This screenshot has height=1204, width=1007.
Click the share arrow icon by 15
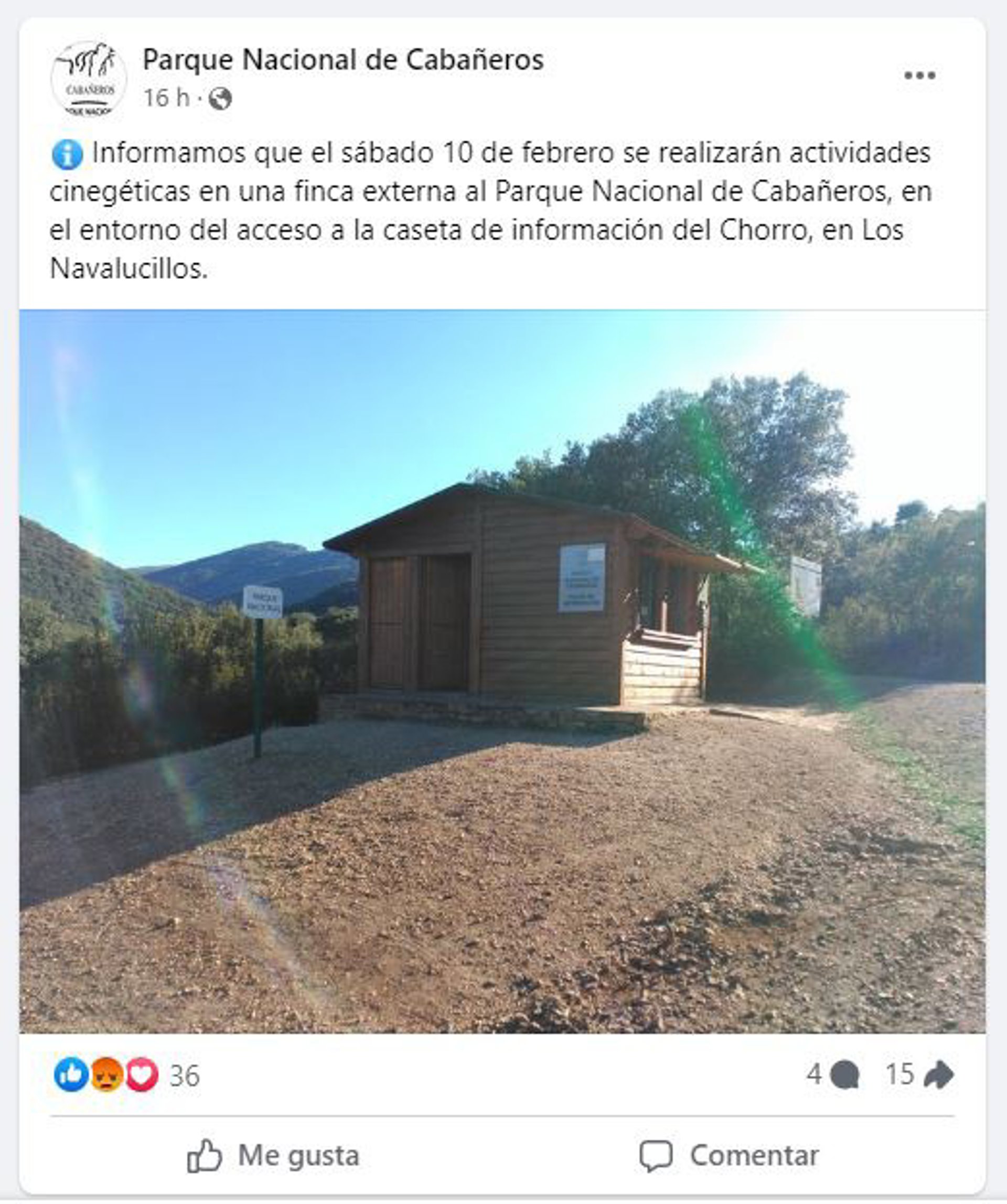938,1074
